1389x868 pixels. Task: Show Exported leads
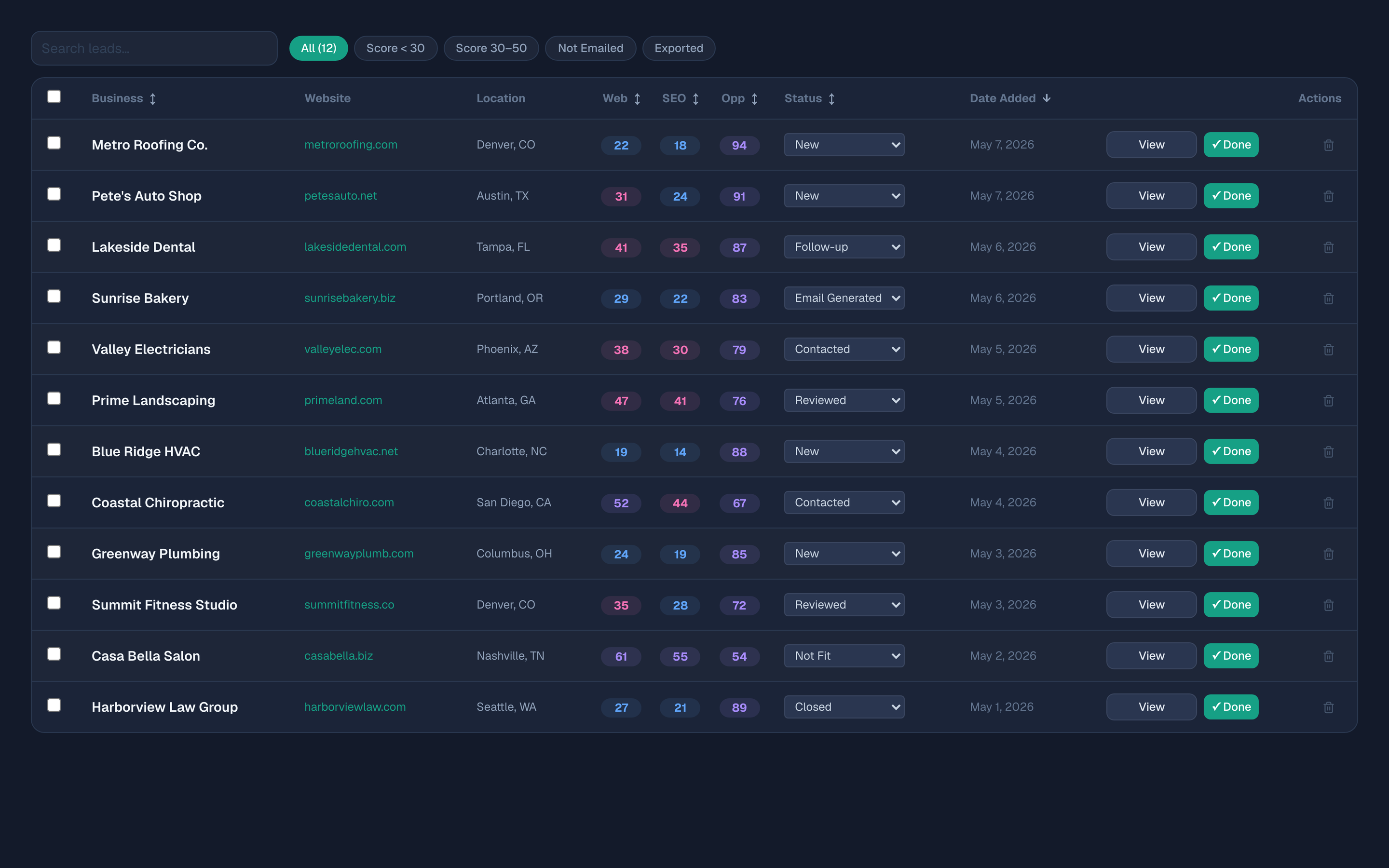(679, 48)
